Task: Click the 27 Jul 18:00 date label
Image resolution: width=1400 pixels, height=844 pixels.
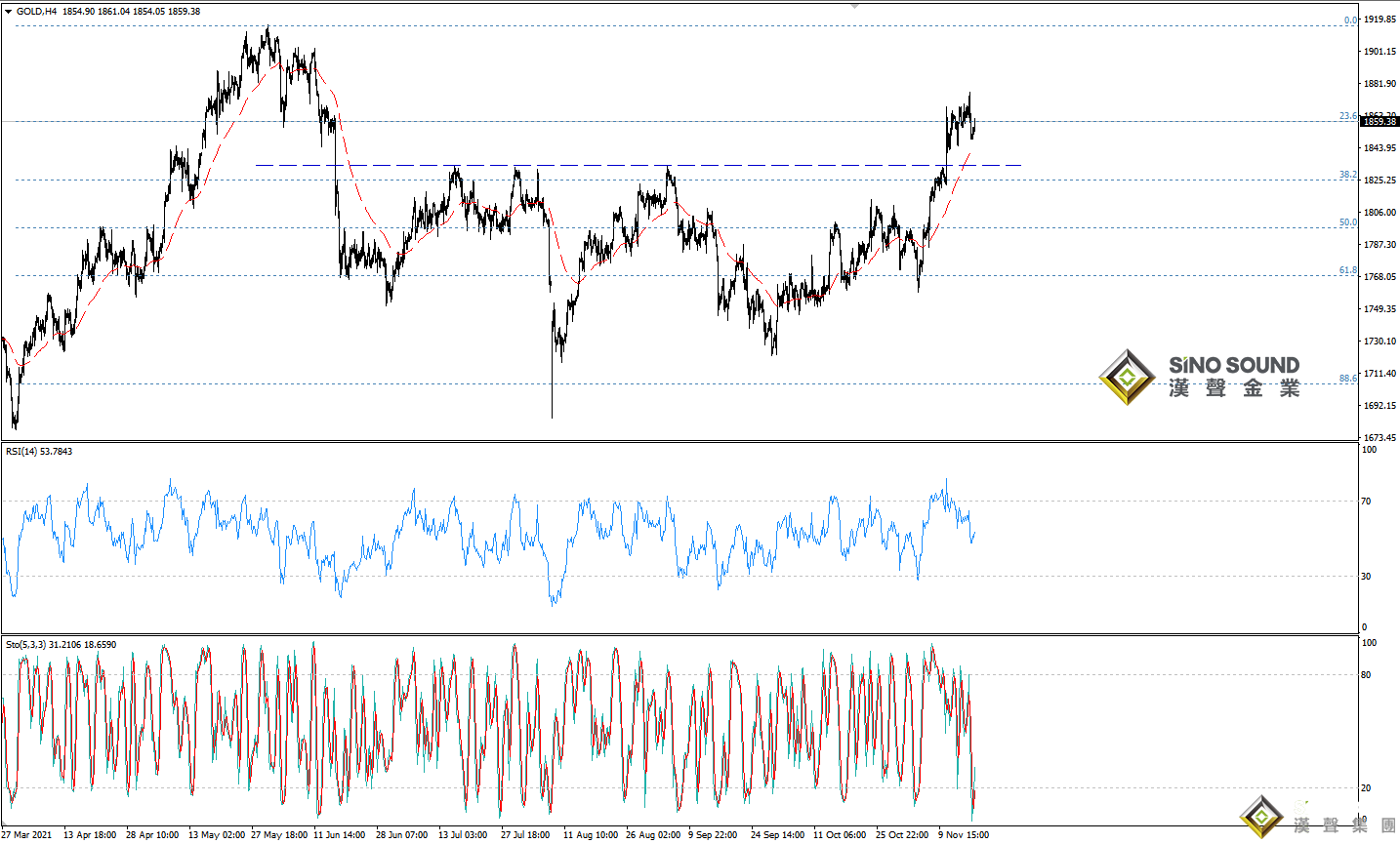Action: [525, 835]
